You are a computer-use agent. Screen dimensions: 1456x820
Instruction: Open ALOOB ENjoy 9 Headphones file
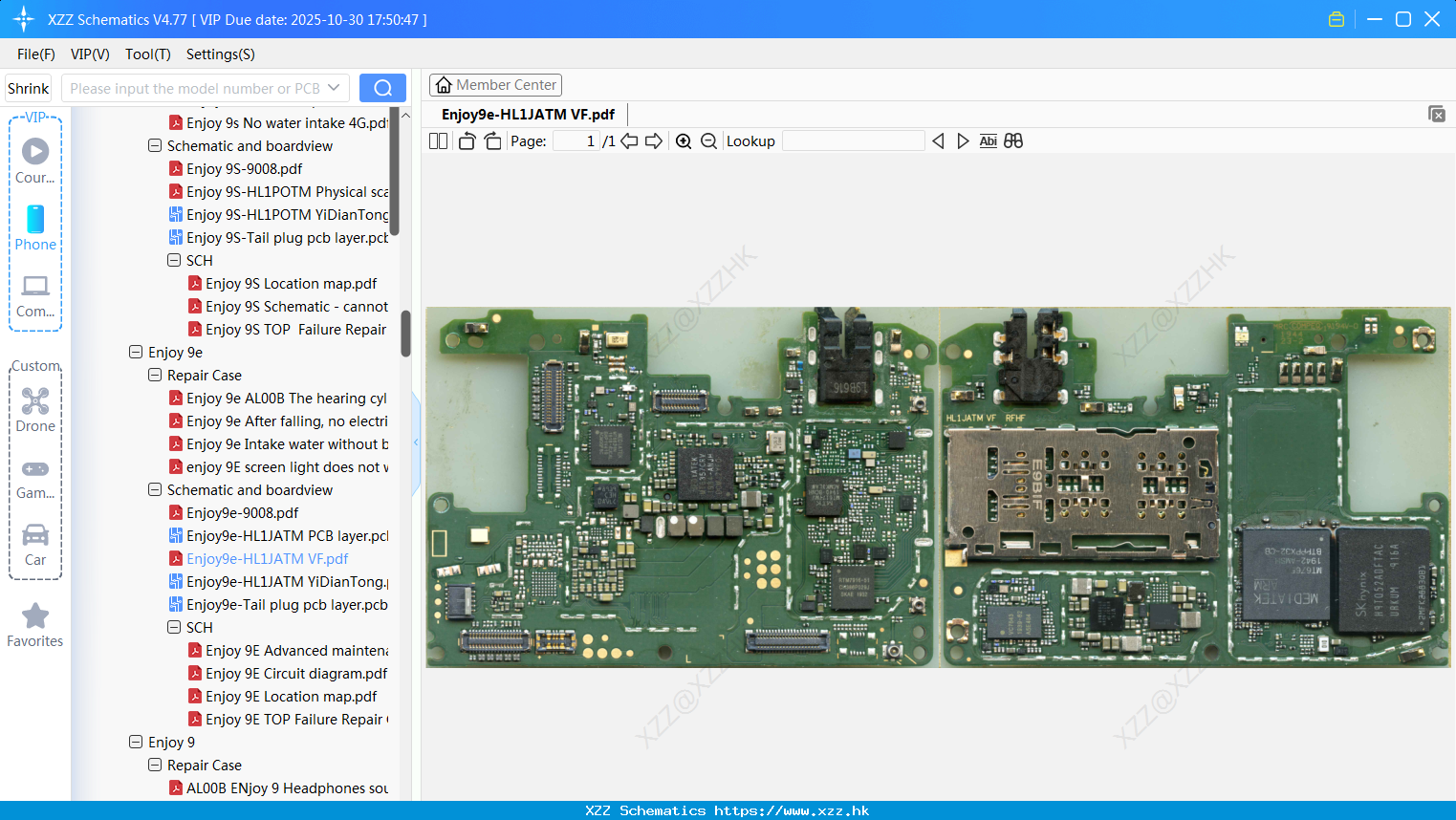[x=288, y=788]
